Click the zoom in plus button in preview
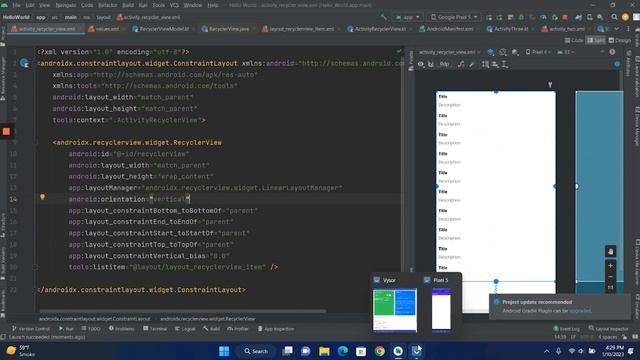 tap(610, 266)
